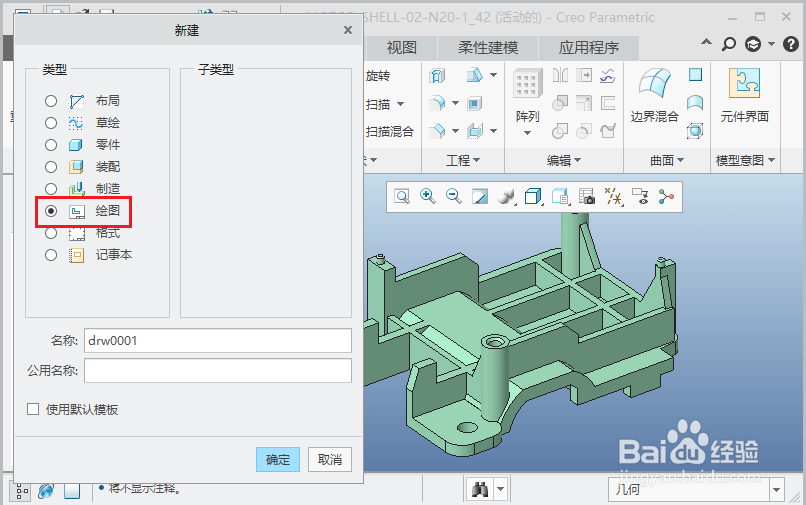Click the Fill surface icon
Viewport: 806px width, 505px height.
tap(695, 75)
